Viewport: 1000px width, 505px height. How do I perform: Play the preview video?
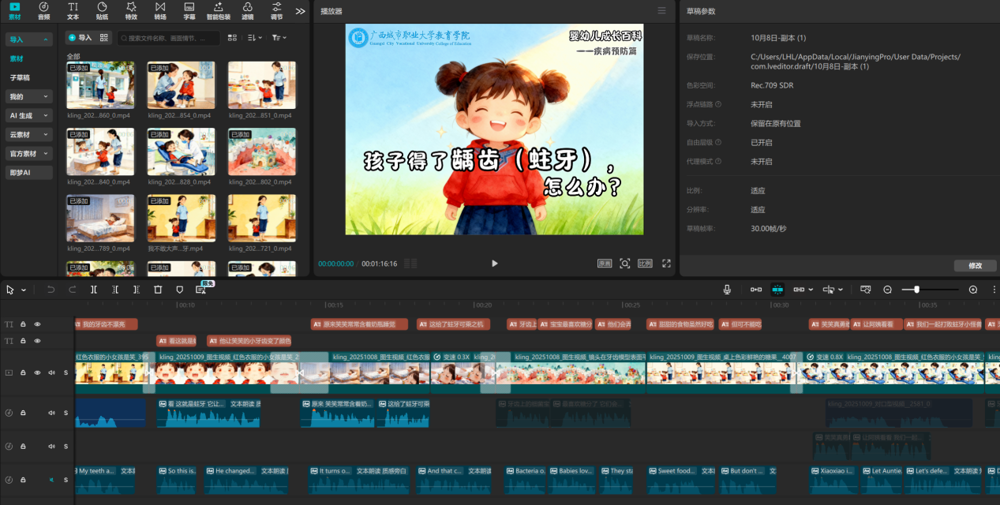click(x=494, y=263)
